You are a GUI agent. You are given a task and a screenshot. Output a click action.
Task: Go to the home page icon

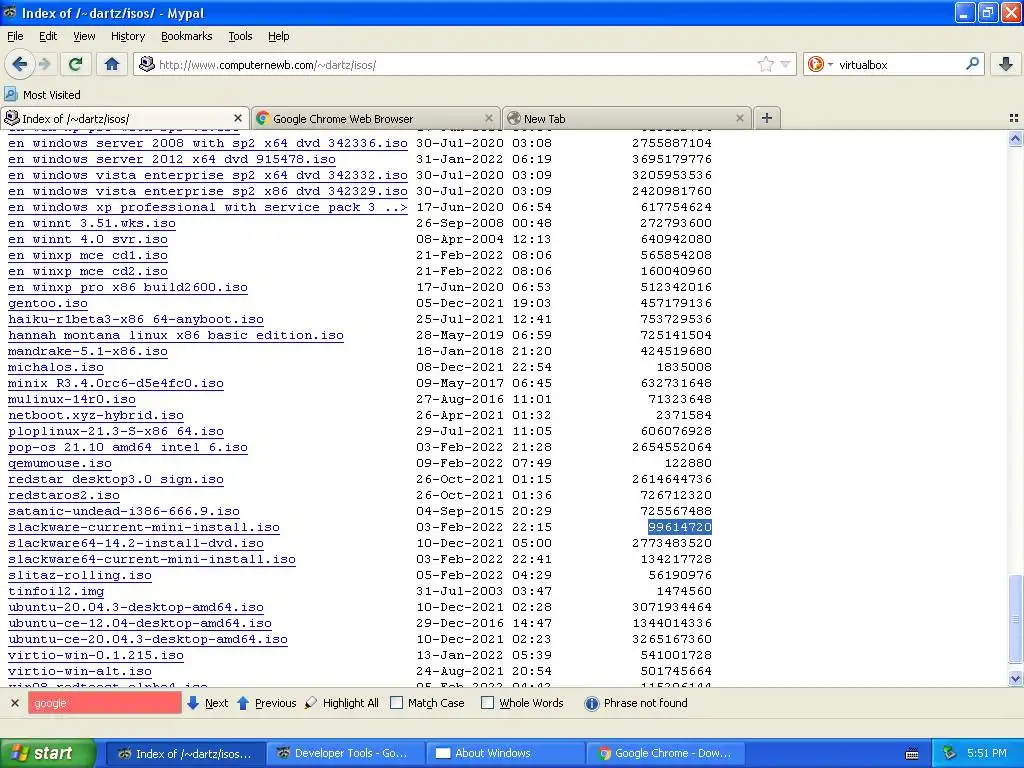tap(112, 64)
